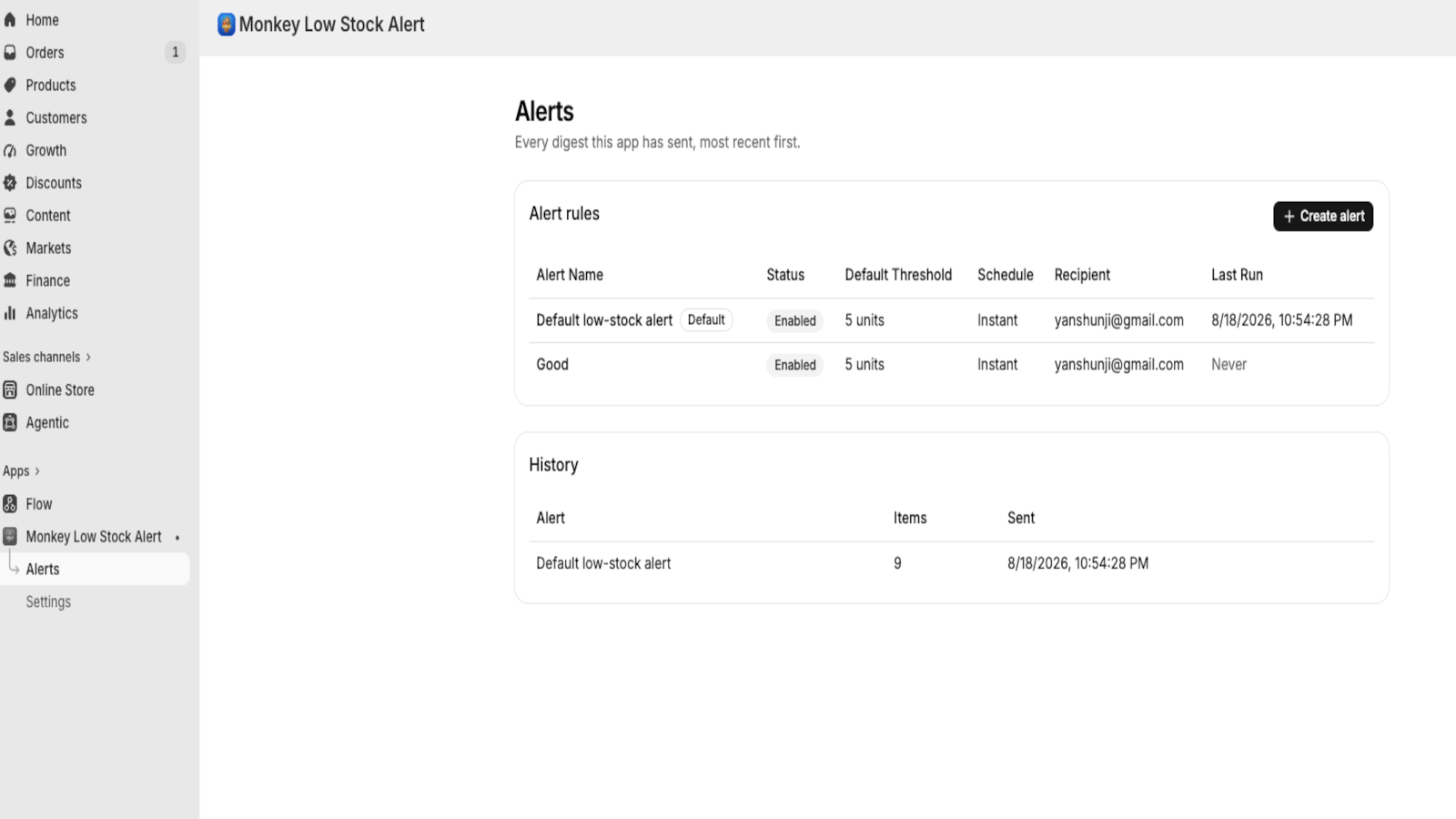Viewport: 1456px width, 819px height.
Task: Click the Customers person icon
Action: point(10,118)
